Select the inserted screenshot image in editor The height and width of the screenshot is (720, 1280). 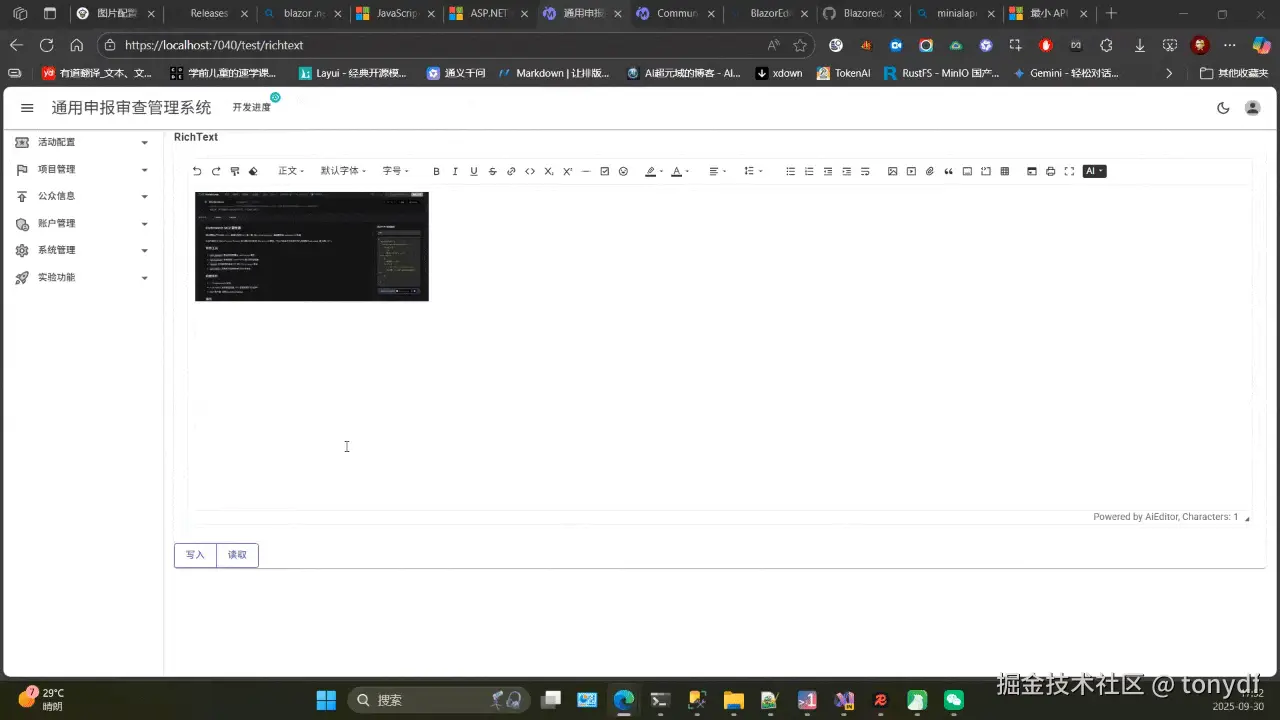pos(312,246)
